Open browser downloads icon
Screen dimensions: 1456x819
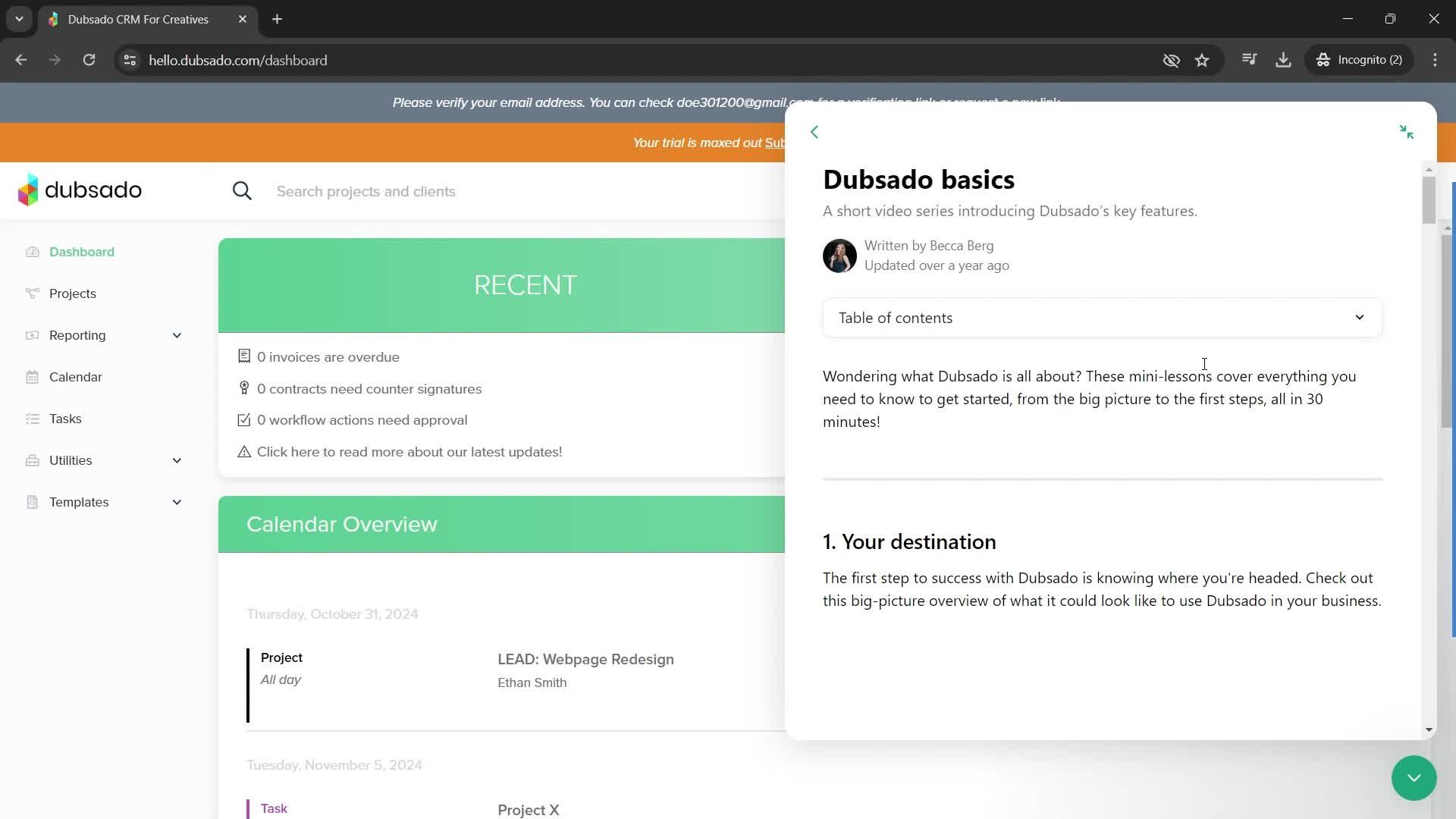click(1283, 60)
